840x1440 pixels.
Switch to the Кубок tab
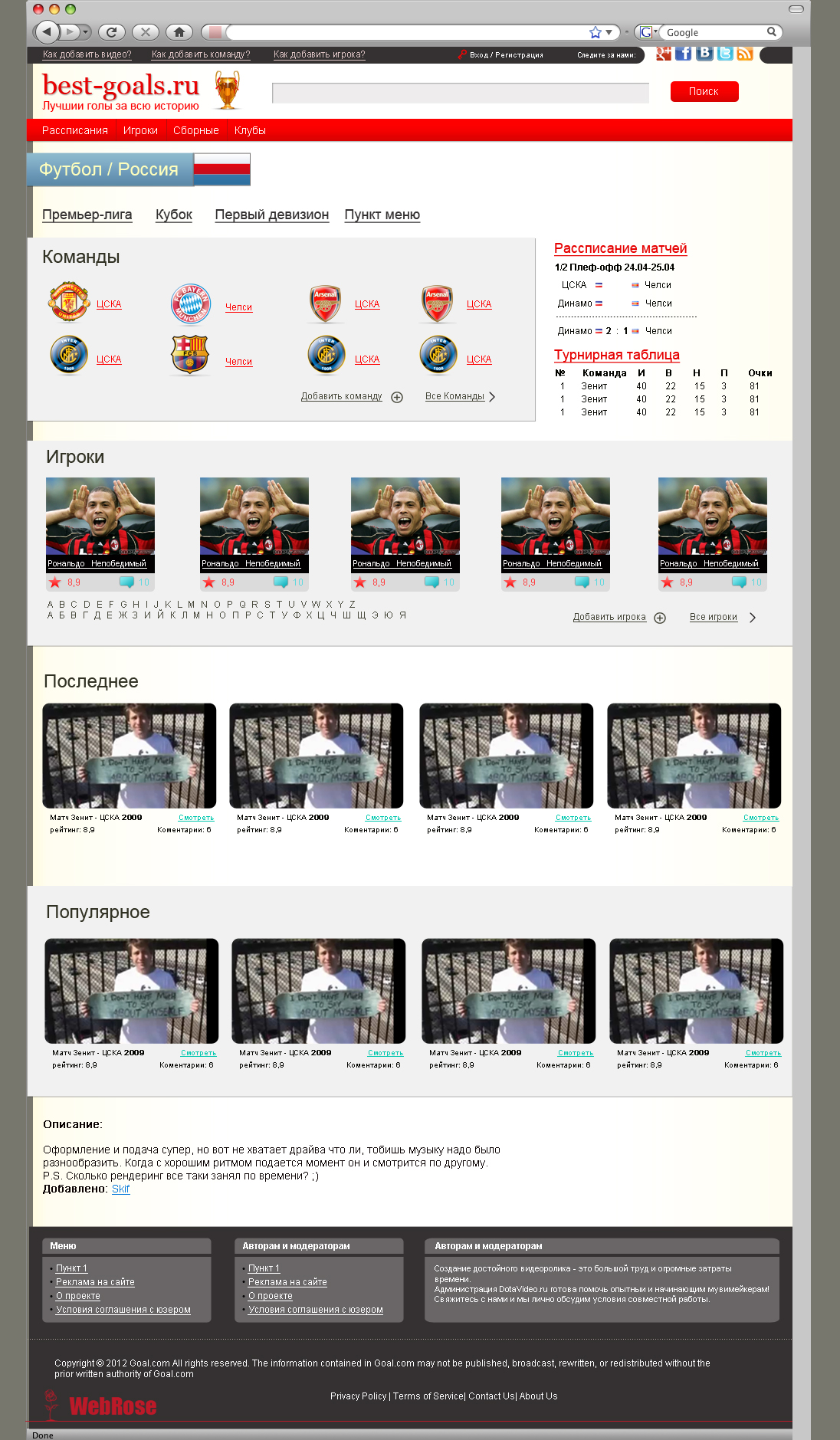(x=173, y=215)
